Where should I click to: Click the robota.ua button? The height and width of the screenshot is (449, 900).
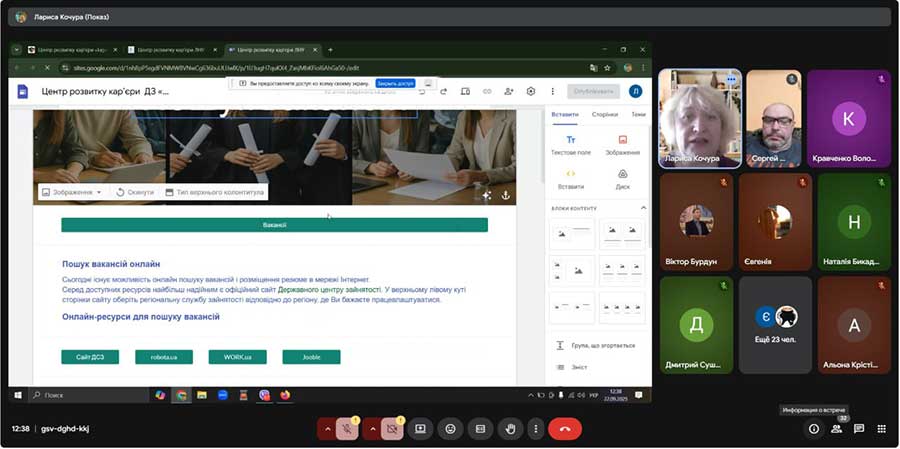pos(164,357)
